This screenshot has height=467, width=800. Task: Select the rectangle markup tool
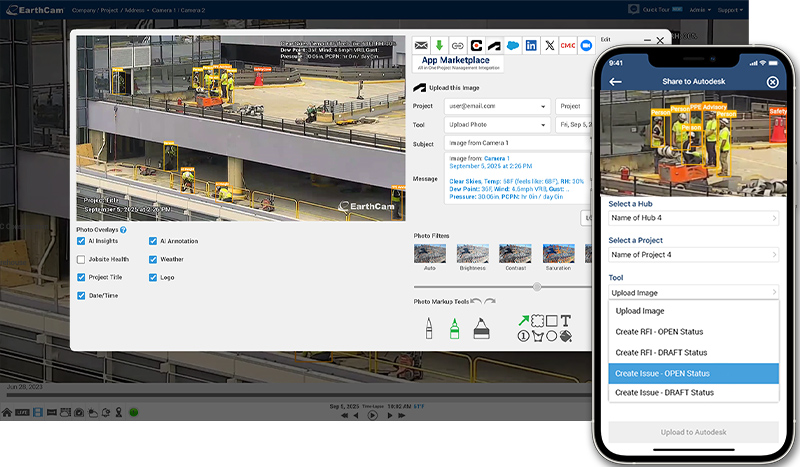(552, 321)
